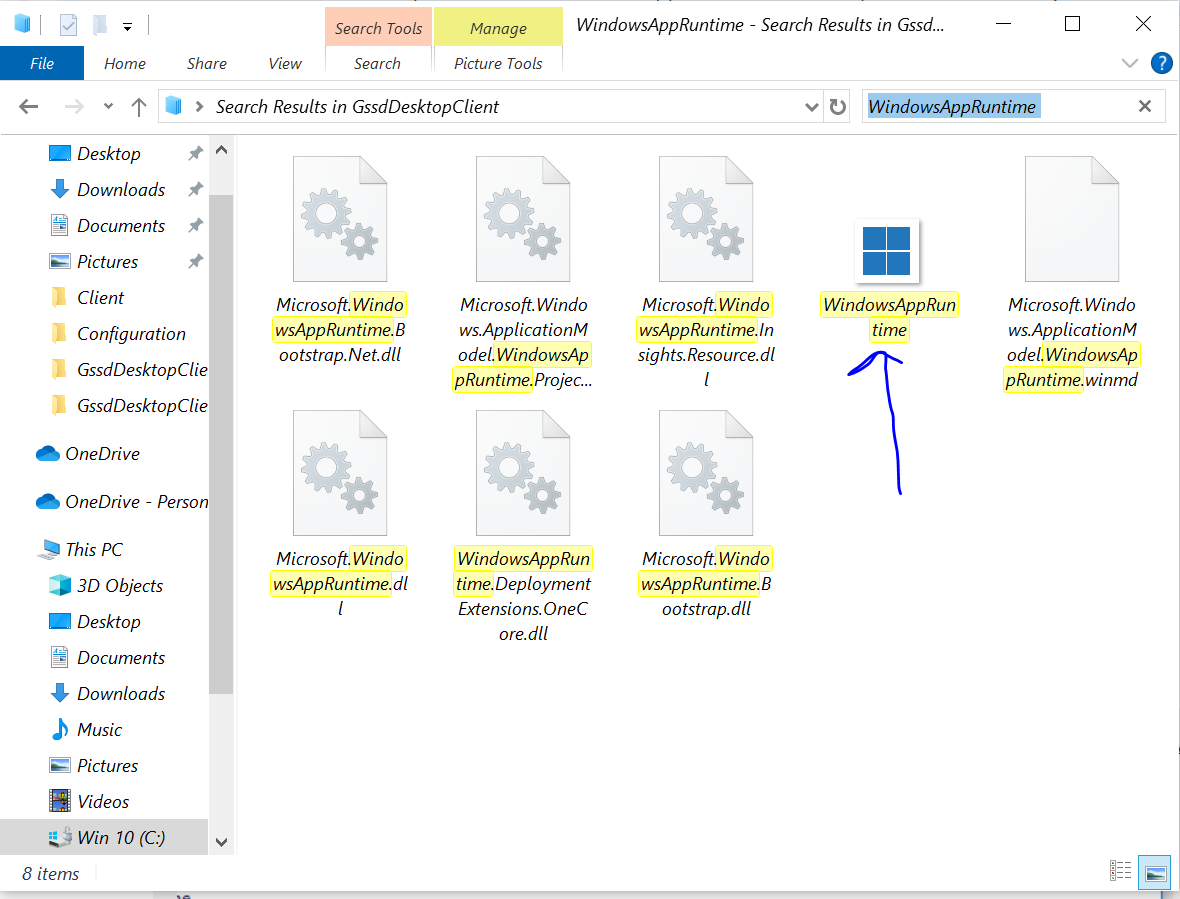This screenshot has height=899, width=1180.
Task: Open the Client folder in sidebar
Action: tap(87, 298)
